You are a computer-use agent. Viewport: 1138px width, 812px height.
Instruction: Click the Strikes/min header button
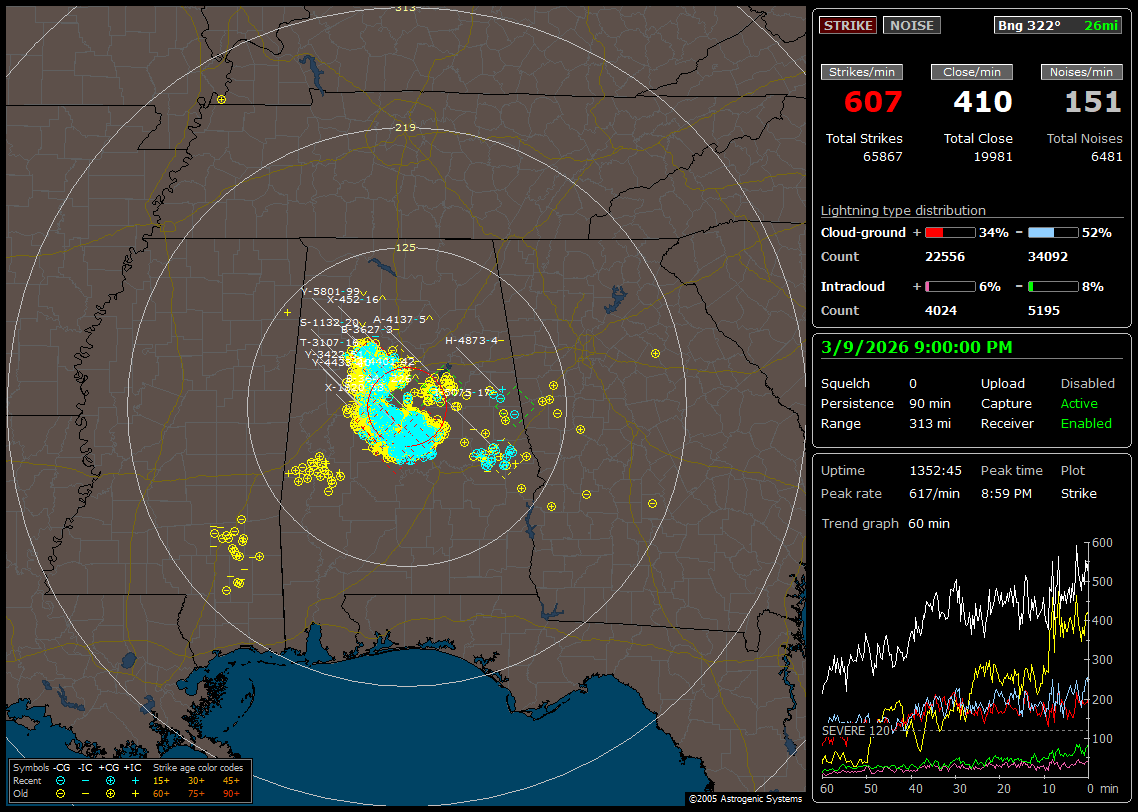[x=861, y=72]
